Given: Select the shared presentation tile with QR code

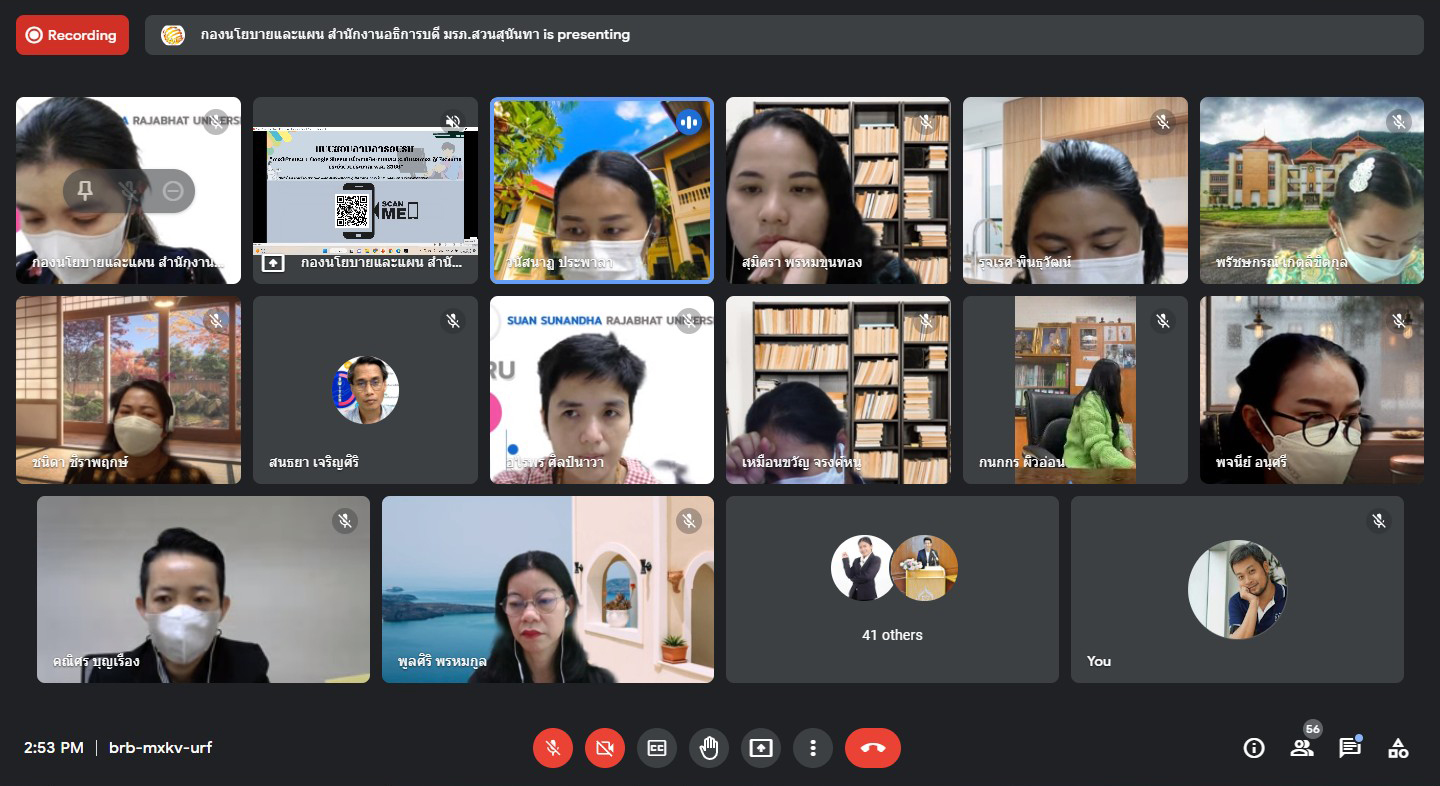Looking at the screenshot, I should pos(365,190).
